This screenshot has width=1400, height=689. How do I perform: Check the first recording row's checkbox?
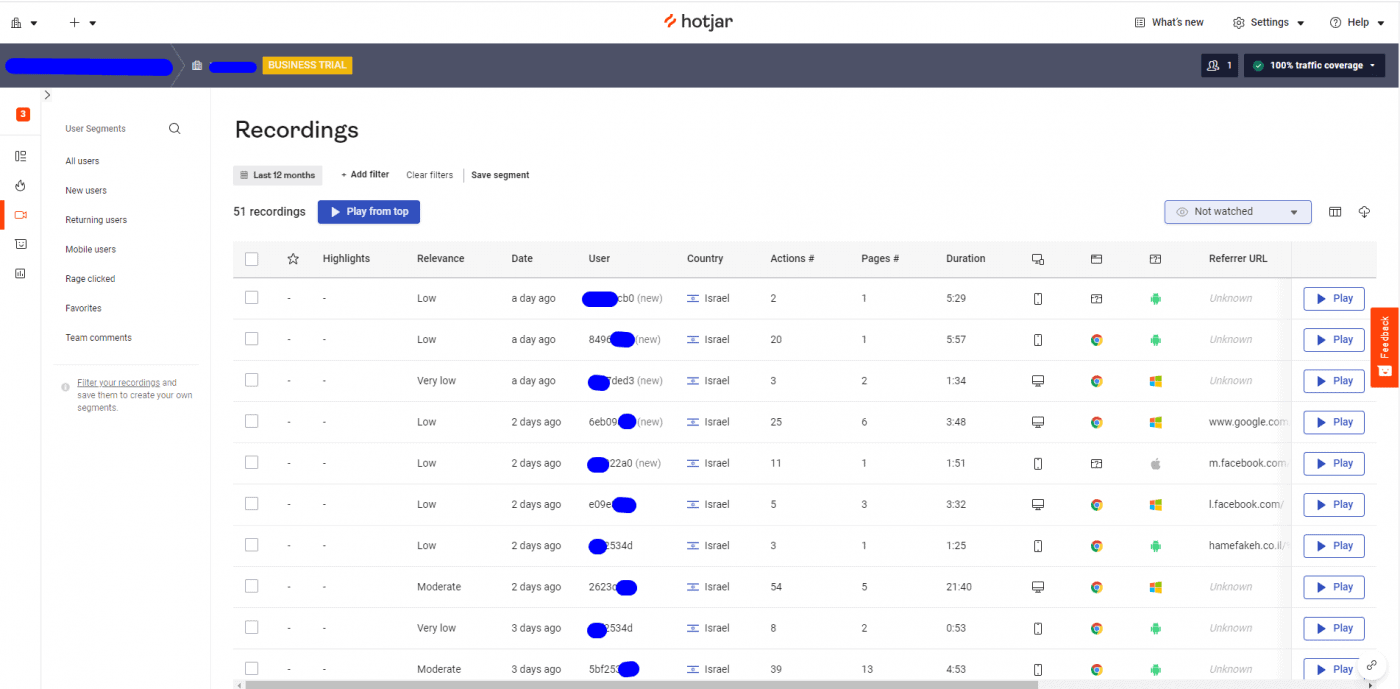252,298
